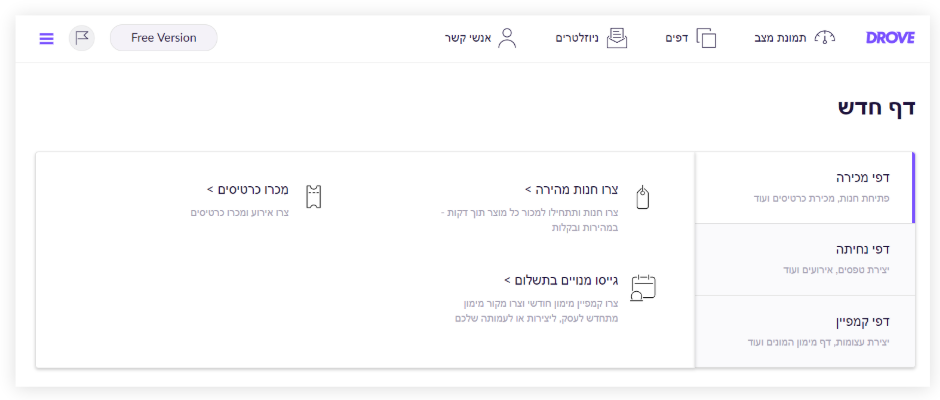Click the מכרו כרטיסים link

pyautogui.click(x=248, y=188)
